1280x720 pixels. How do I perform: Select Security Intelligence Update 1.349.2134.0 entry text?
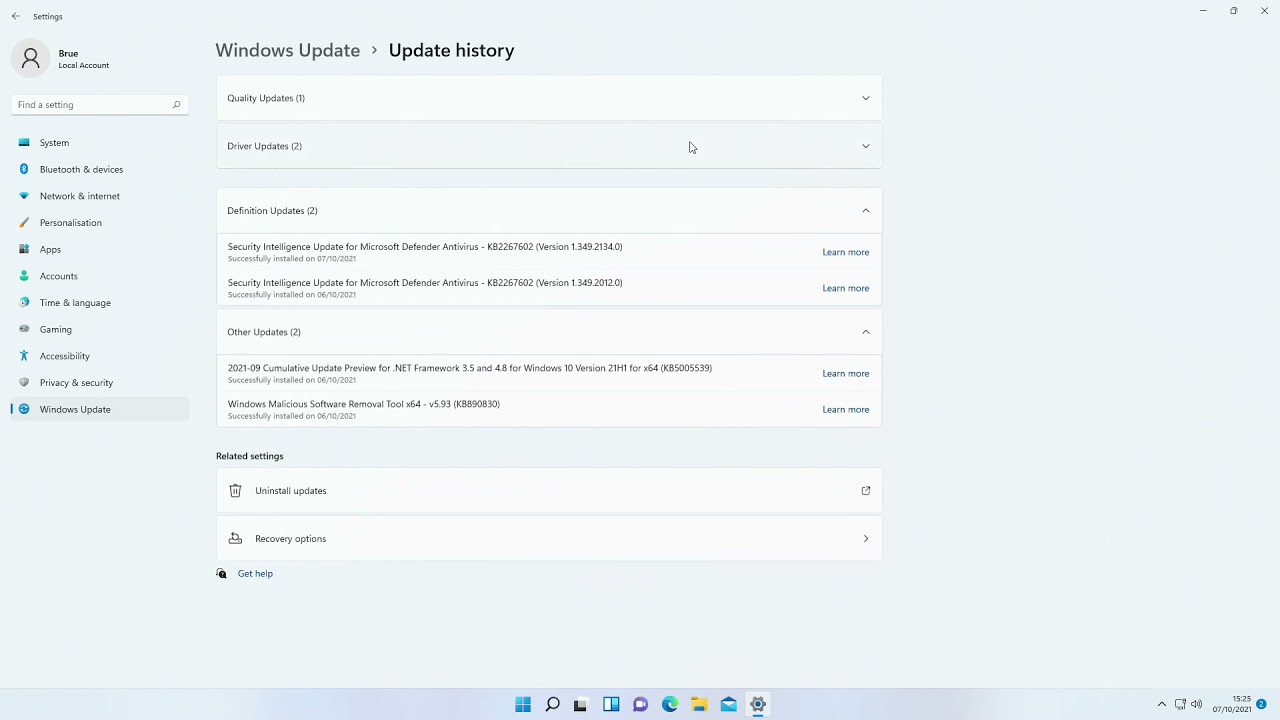(x=425, y=247)
